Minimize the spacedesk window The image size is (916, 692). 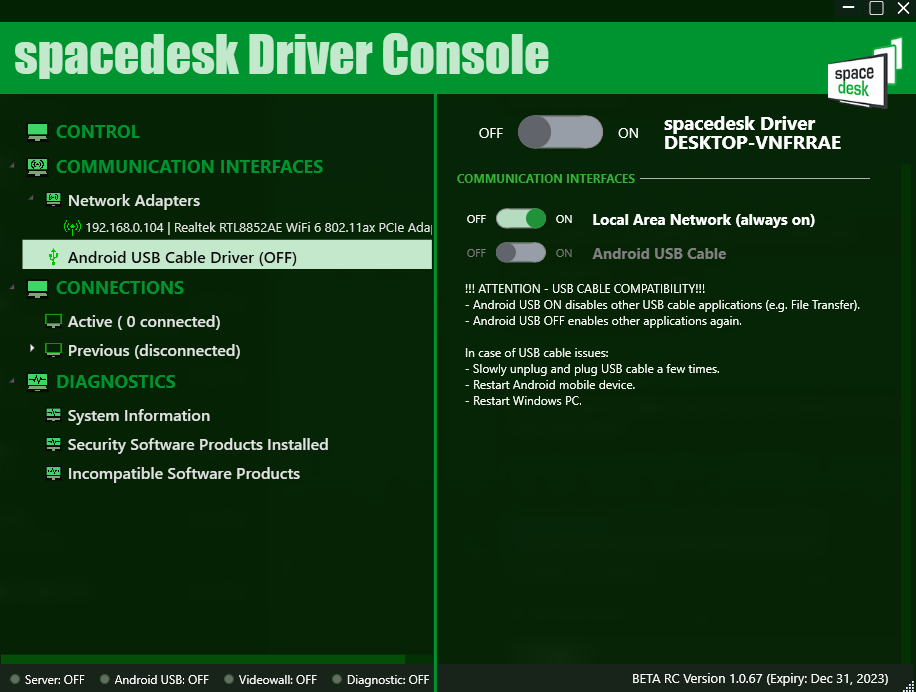coord(849,8)
